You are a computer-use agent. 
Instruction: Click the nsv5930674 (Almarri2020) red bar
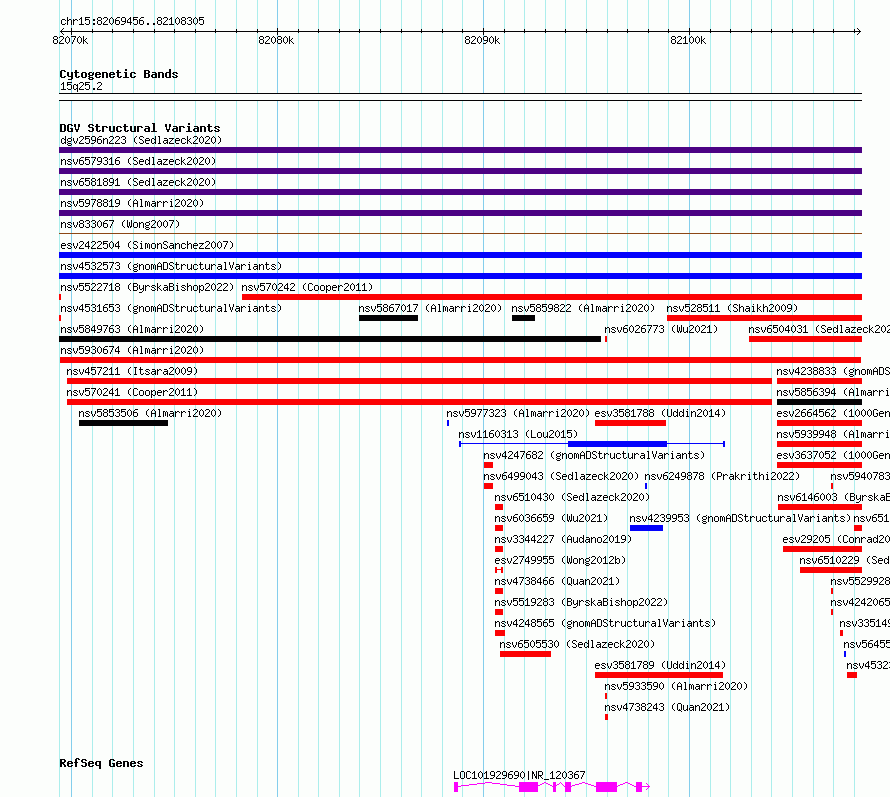[x=460, y=360]
